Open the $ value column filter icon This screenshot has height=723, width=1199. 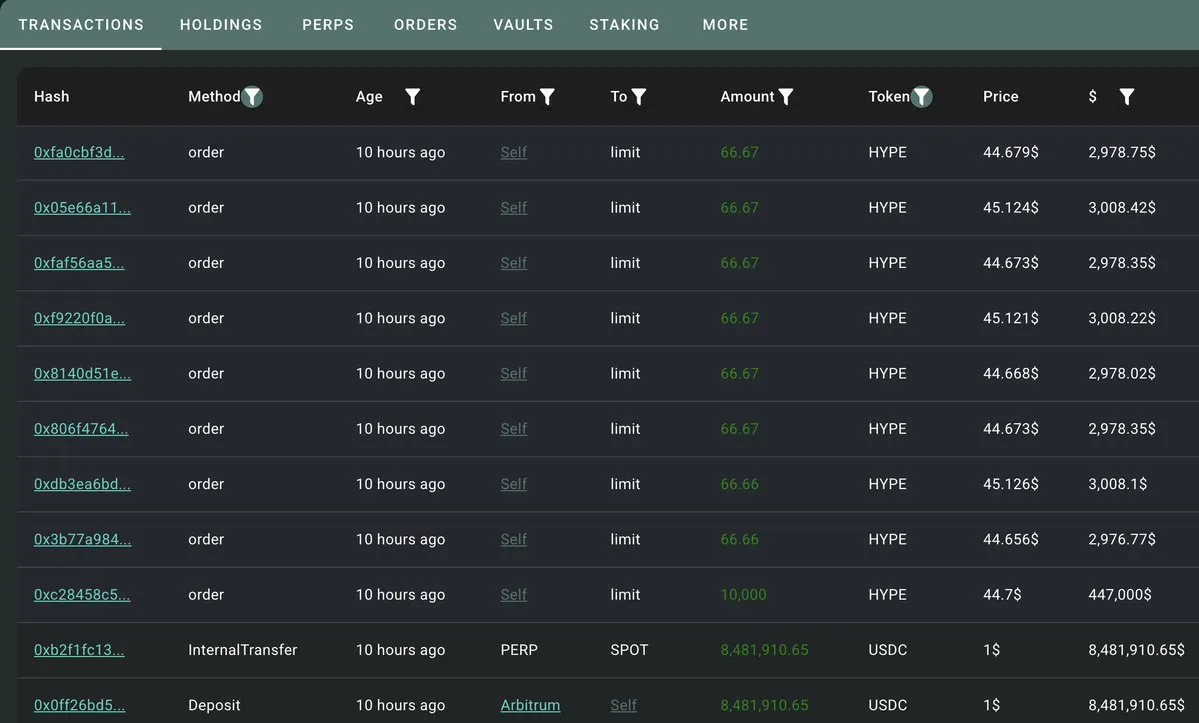(1126, 96)
